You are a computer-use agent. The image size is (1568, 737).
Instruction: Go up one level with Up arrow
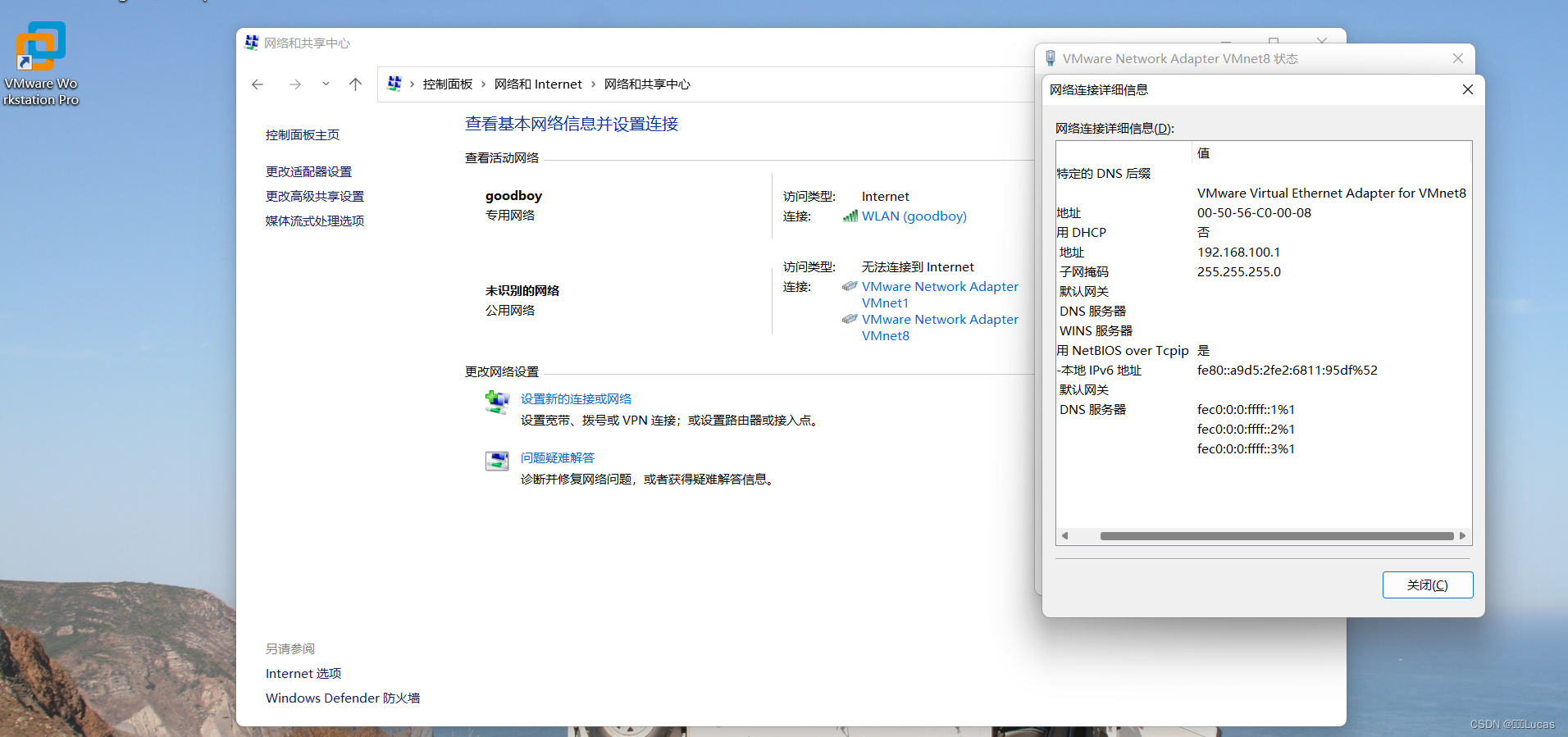(x=355, y=84)
